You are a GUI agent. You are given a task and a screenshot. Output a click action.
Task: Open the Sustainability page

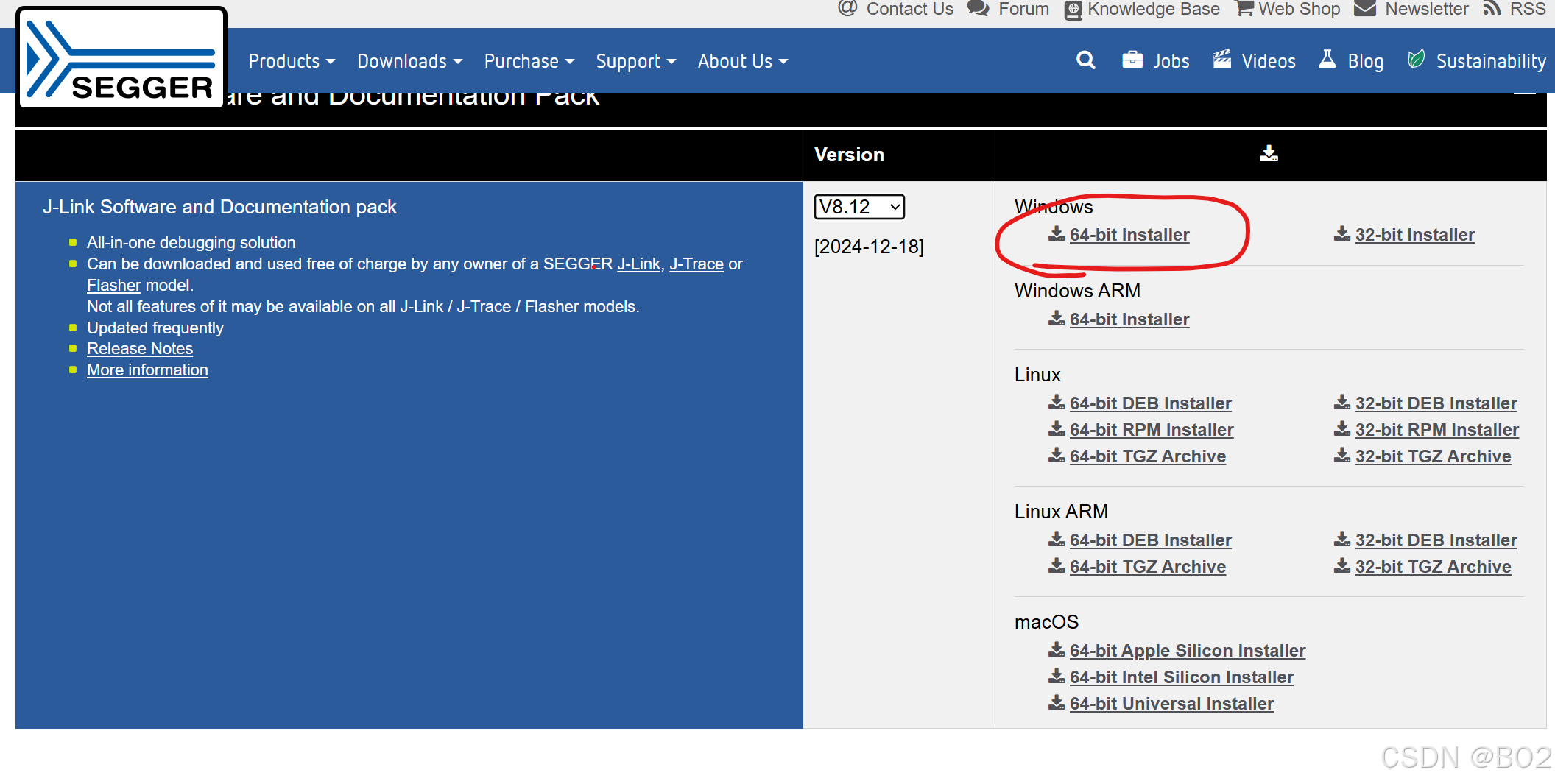(1491, 61)
